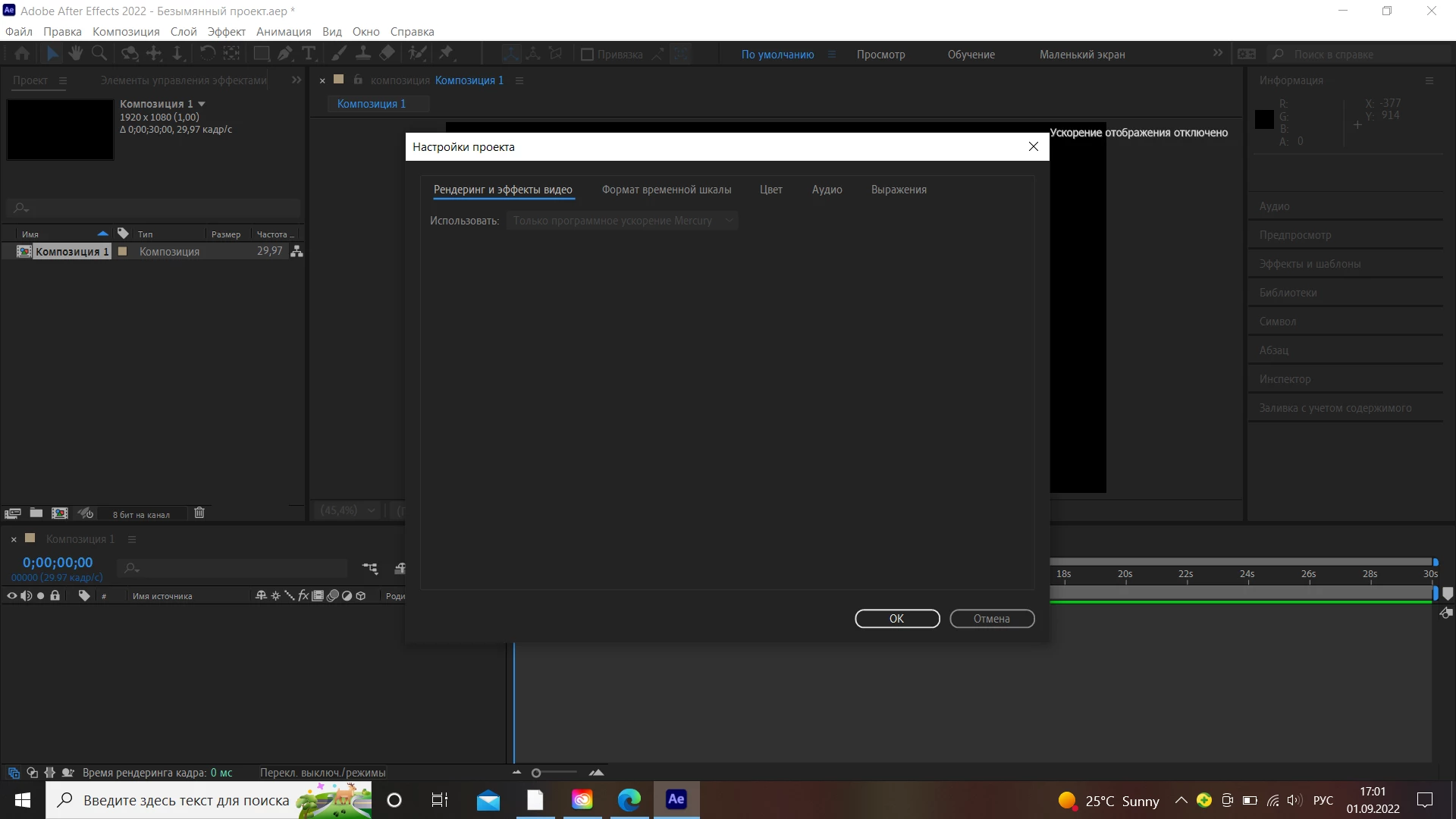Viewport: 1456px width, 819px height.
Task: Switch to the Цвет tab
Action: click(770, 190)
